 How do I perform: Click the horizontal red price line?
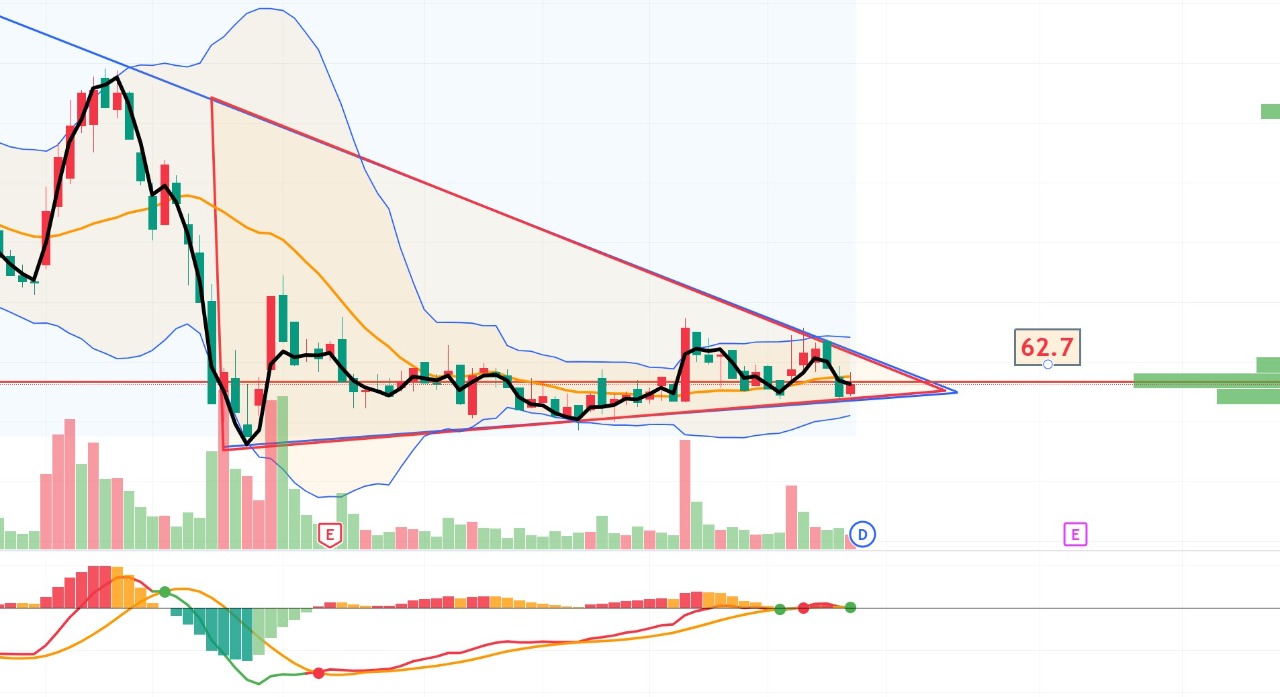click(640, 383)
